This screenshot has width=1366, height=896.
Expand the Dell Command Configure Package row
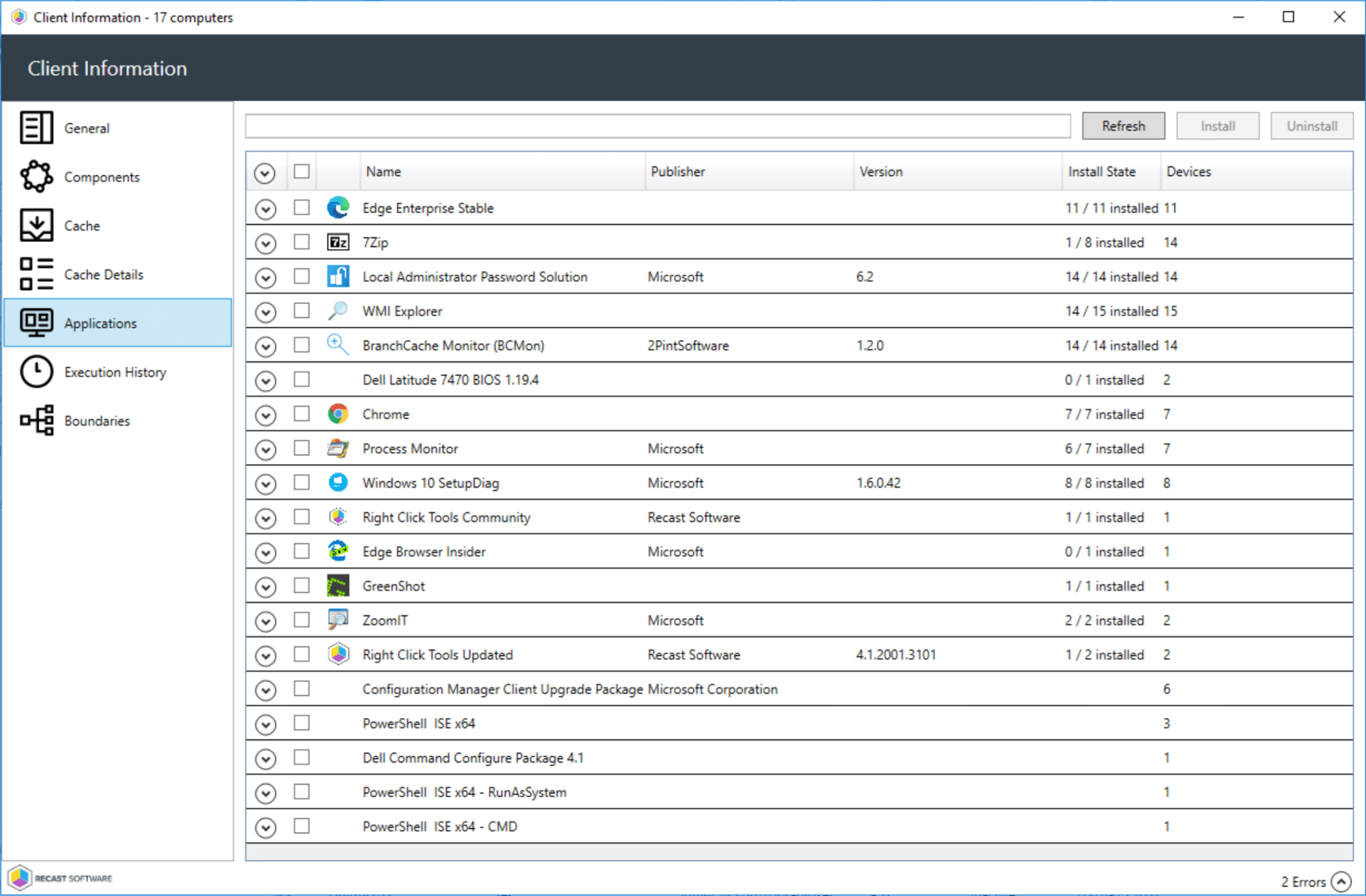[x=265, y=759]
